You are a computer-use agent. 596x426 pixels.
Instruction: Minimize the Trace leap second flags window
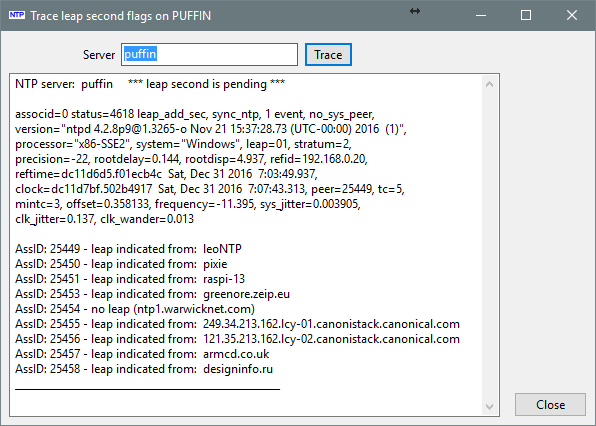tap(481, 16)
